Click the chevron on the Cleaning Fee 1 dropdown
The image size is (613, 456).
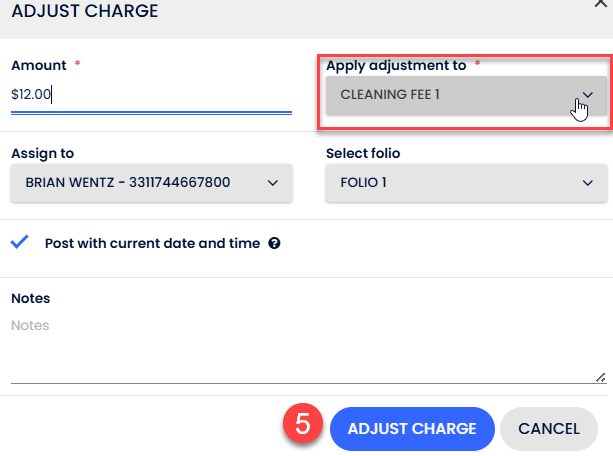tap(588, 95)
